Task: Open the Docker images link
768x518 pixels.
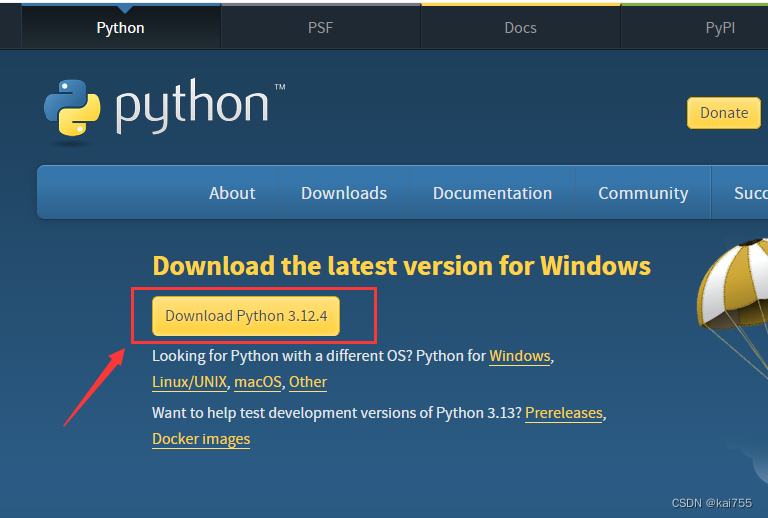Action: pyautogui.click(x=201, y=439)
